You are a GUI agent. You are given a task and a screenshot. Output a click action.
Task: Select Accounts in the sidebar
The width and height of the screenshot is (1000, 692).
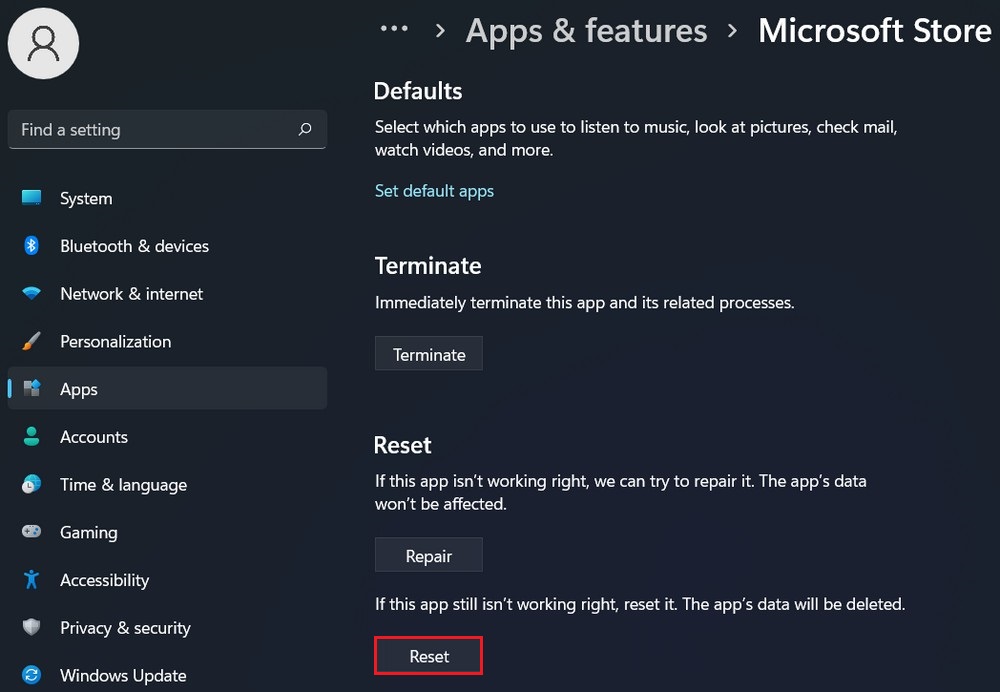tap(167, 437)
